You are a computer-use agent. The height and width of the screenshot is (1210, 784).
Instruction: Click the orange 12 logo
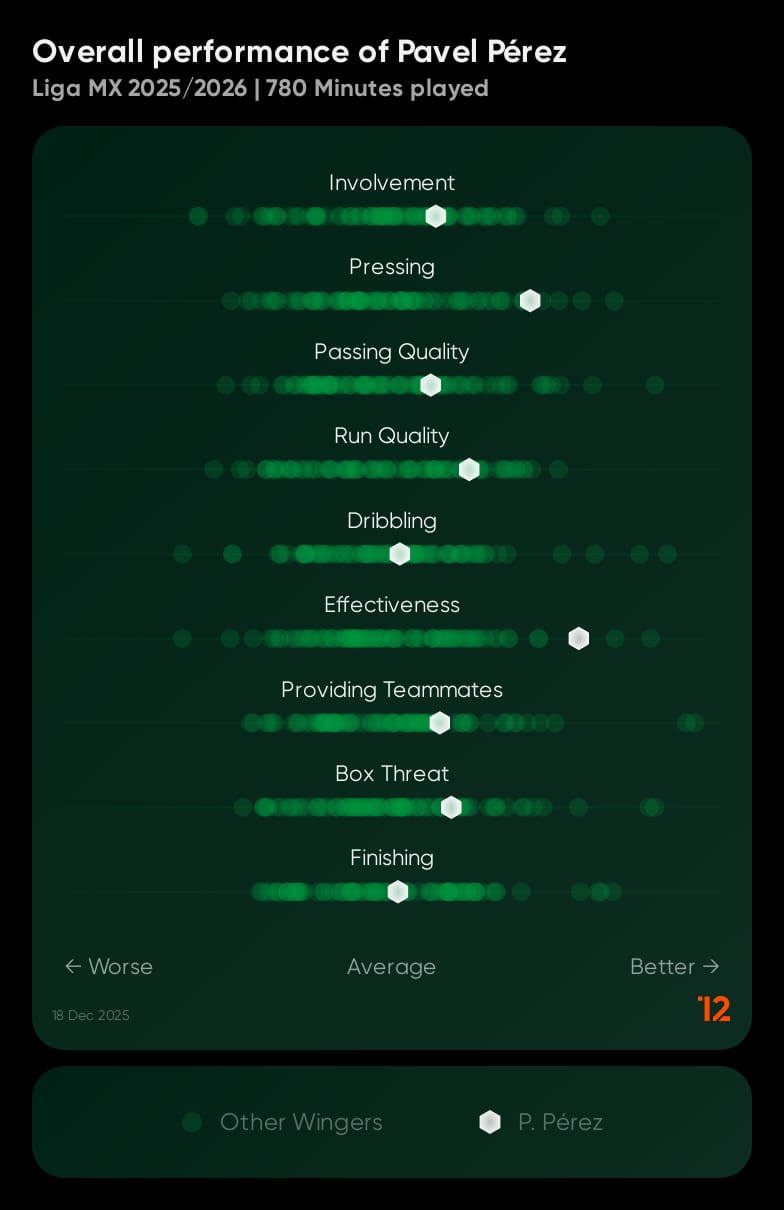pyautogui.click(x=714, y=1008)
